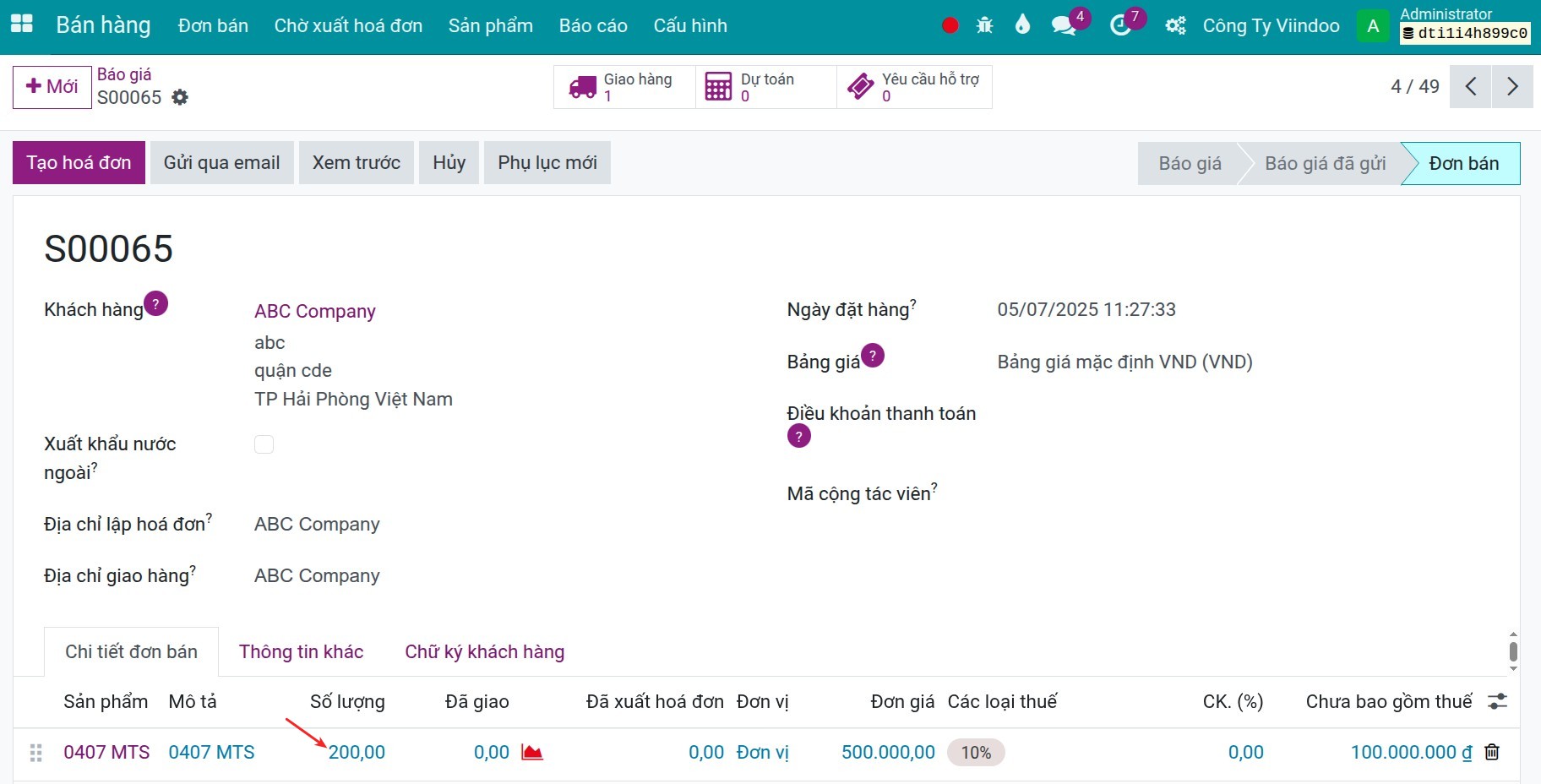Grab the drag handle of 0407 MTS line

[x=35, y=753]
